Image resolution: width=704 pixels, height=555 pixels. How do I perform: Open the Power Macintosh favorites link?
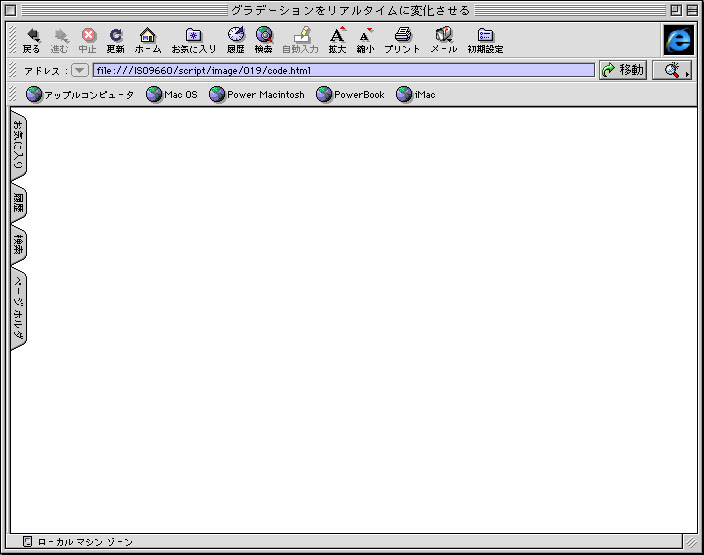257,95
